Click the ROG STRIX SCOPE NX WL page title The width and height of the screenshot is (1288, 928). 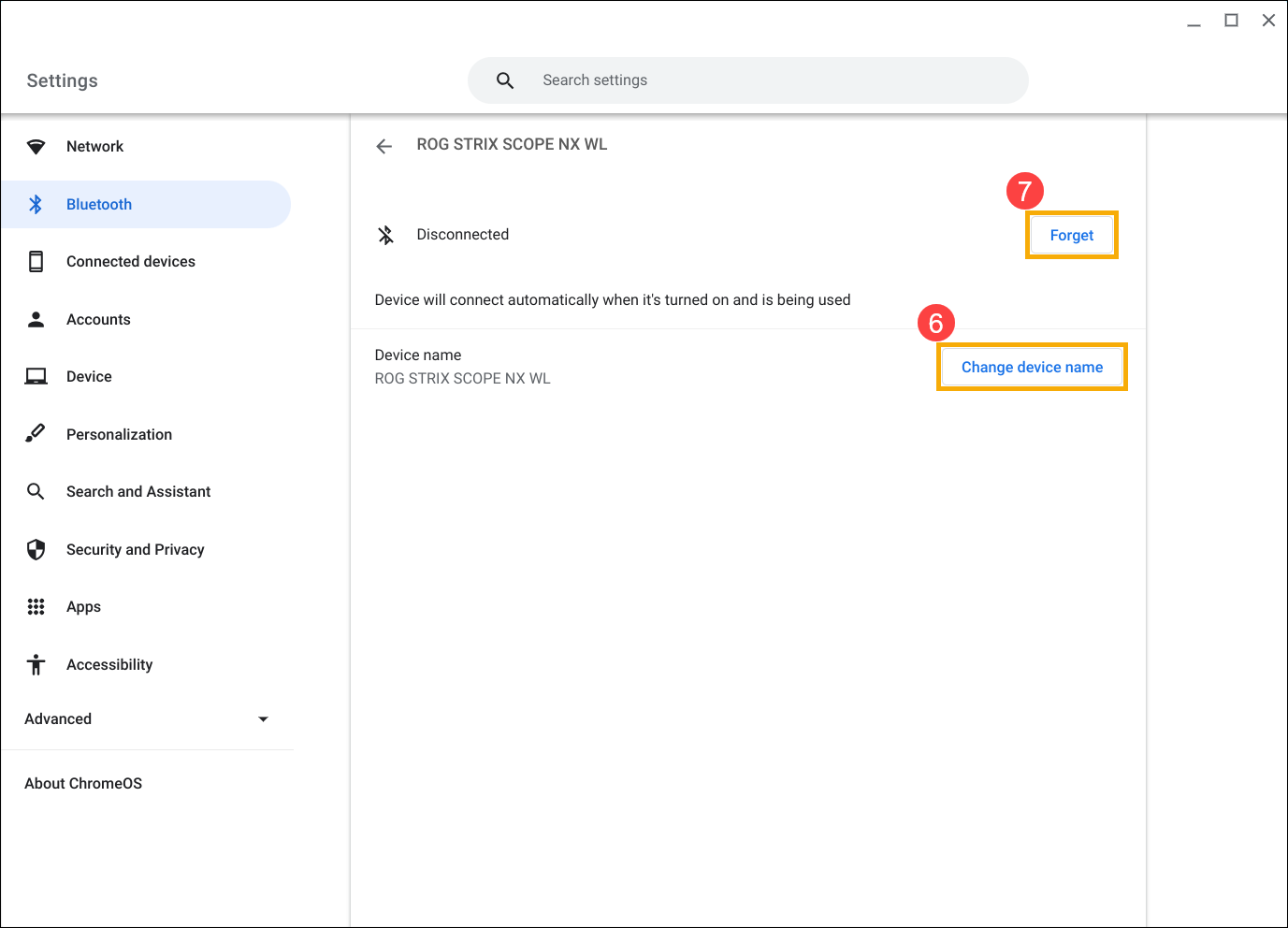click(x=512, y=145)
